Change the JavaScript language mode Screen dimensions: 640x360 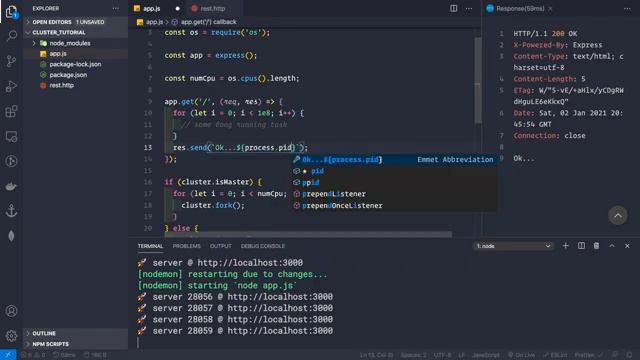coord(486,355)
